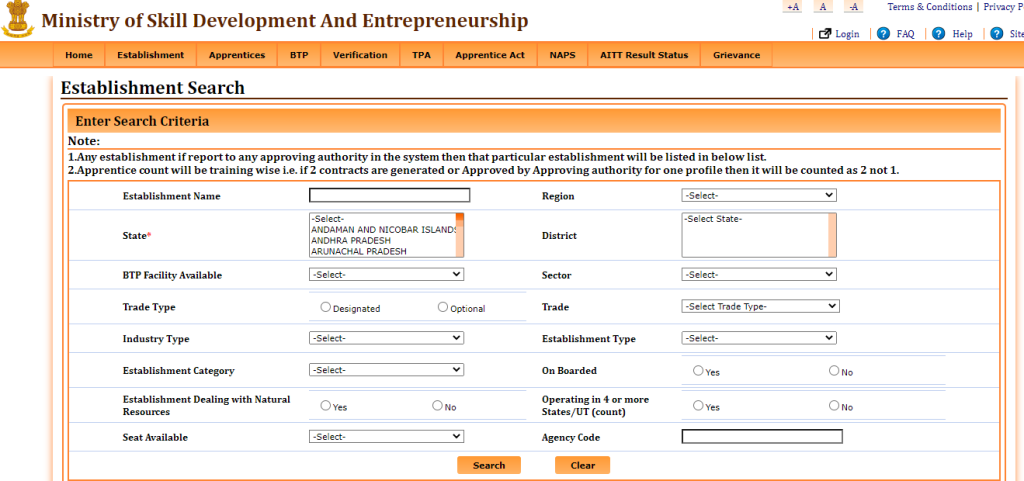
Task: Click the Login external-link icon
Action: (x=825, y=33)
